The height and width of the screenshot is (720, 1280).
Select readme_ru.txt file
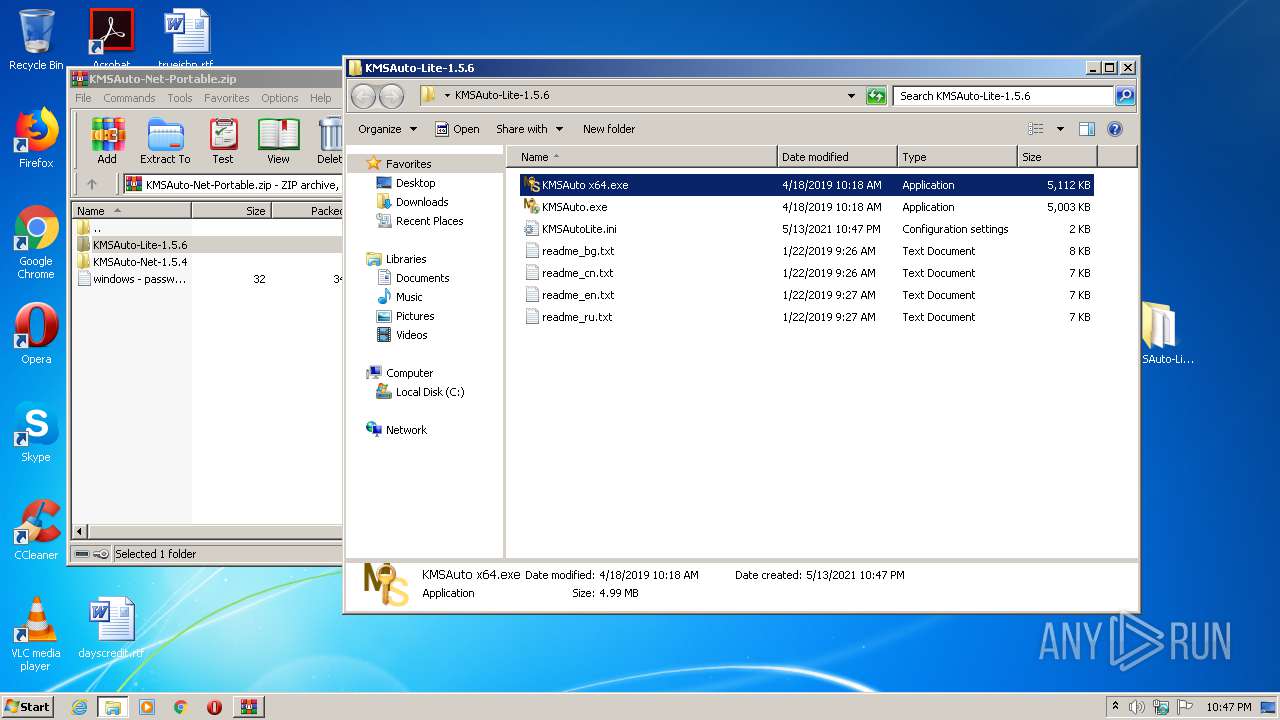[806, 317]
